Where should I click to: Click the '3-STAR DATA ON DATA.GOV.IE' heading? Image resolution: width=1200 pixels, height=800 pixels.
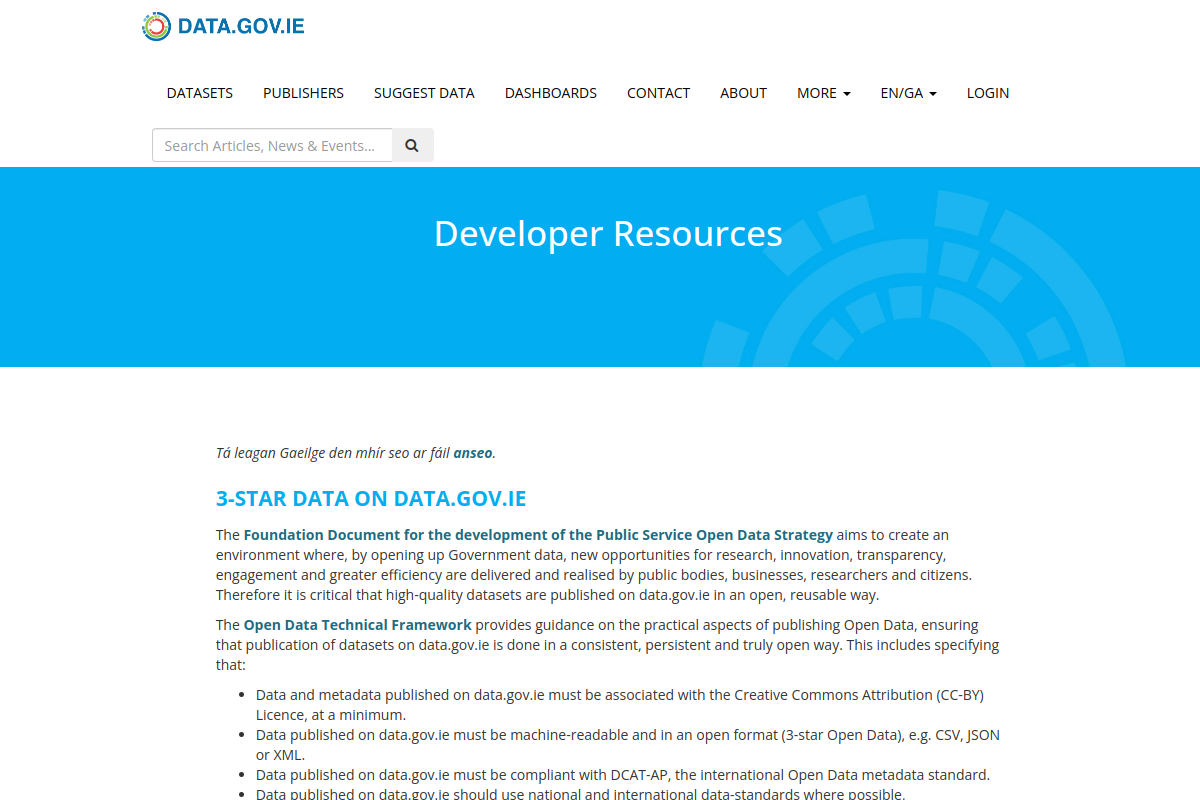371,498
